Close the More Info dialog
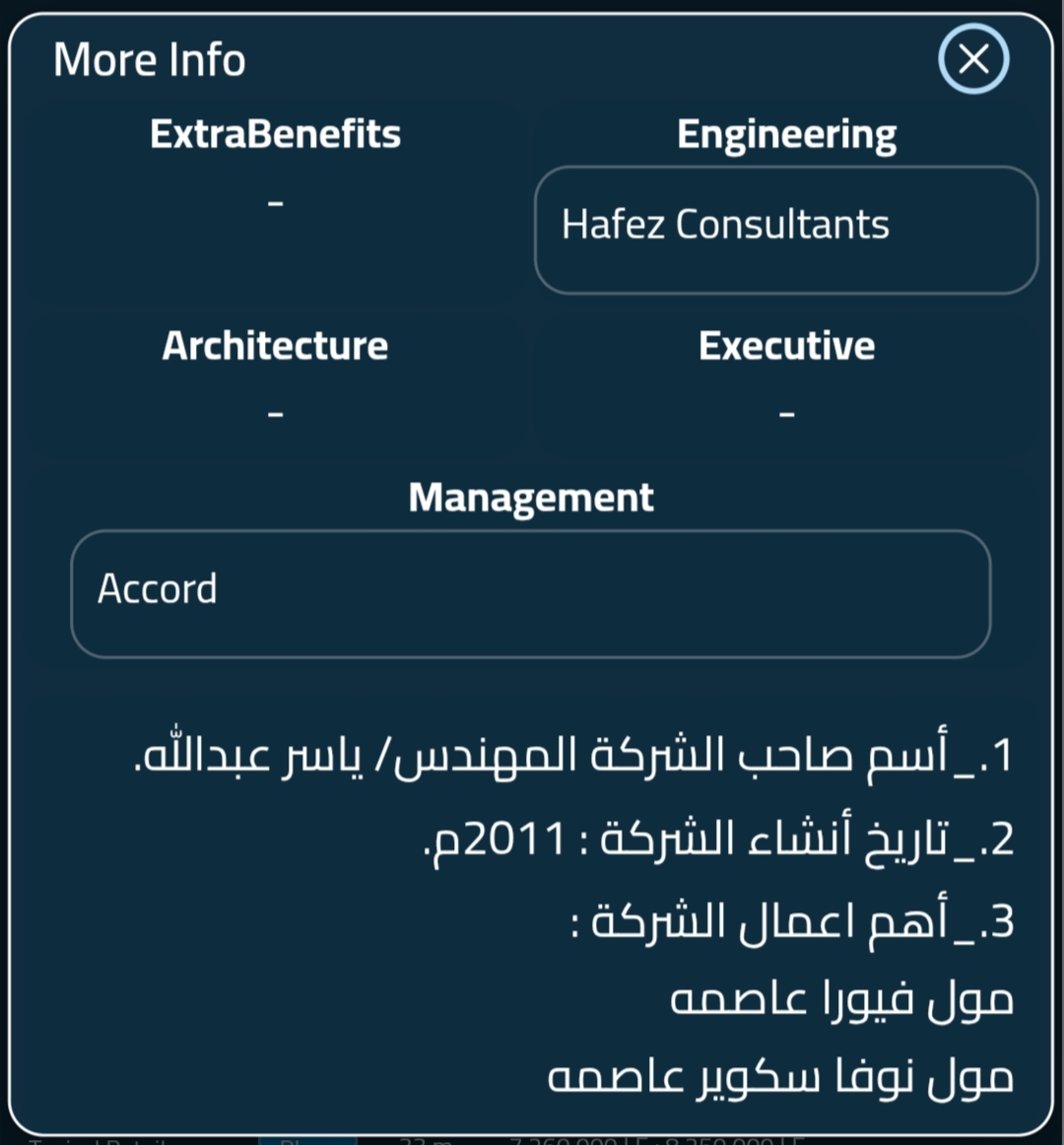The height and width of the screenshot is (1145, 1064). point(973,59)
